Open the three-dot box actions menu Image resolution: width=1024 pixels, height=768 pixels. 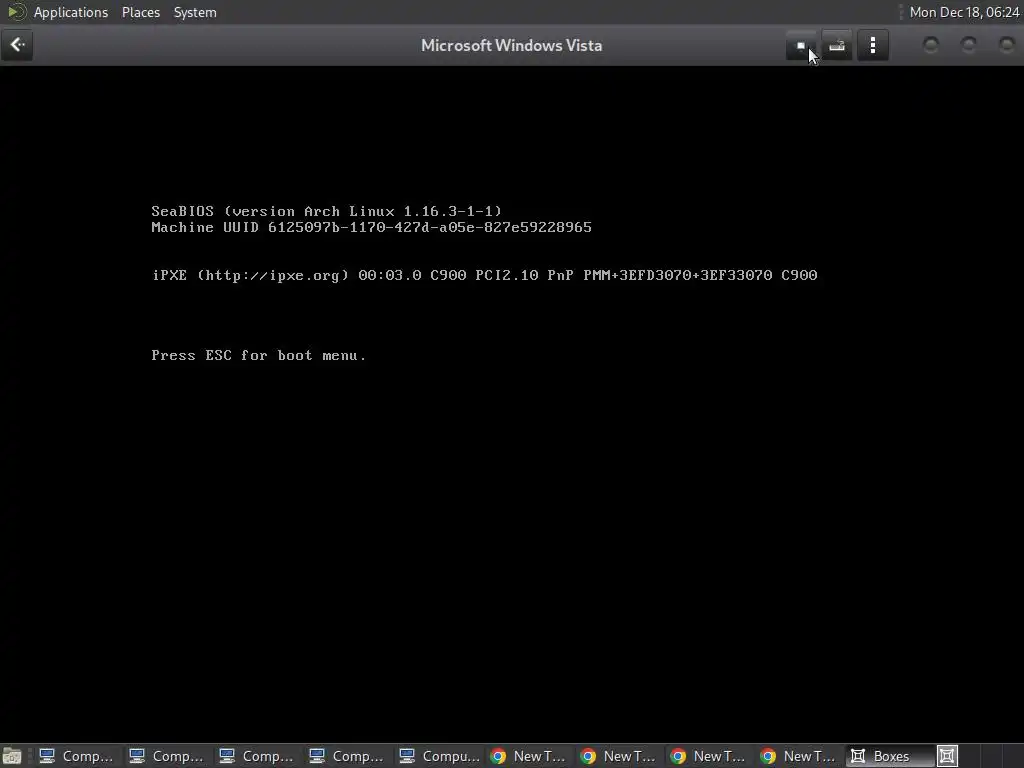pos(872,45)
